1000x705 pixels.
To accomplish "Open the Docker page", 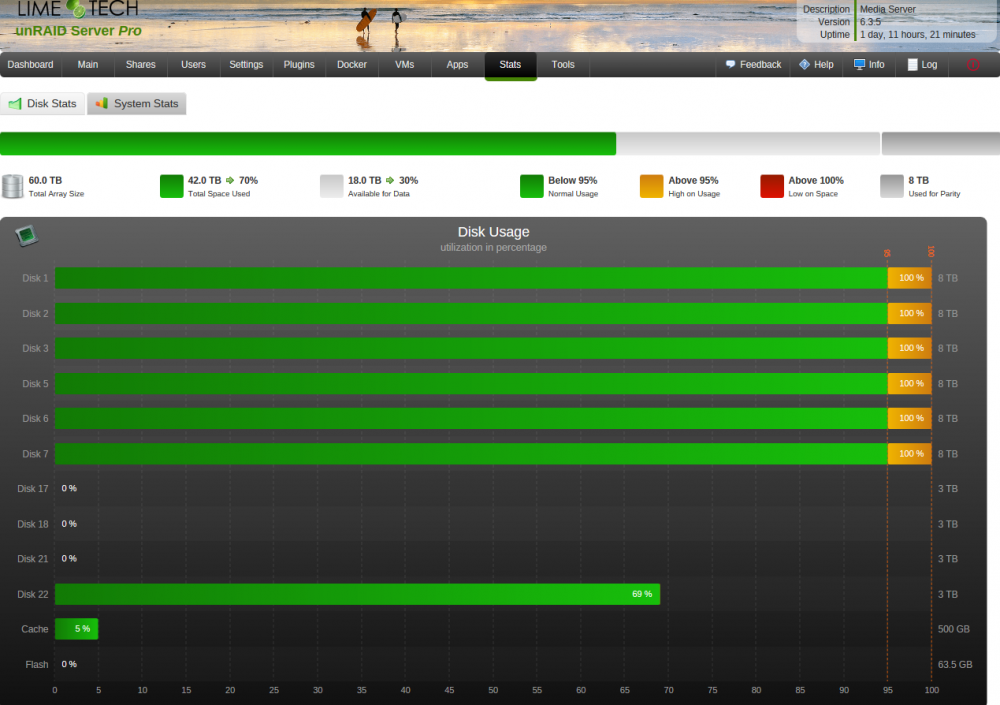I will [x=352, y=64].
